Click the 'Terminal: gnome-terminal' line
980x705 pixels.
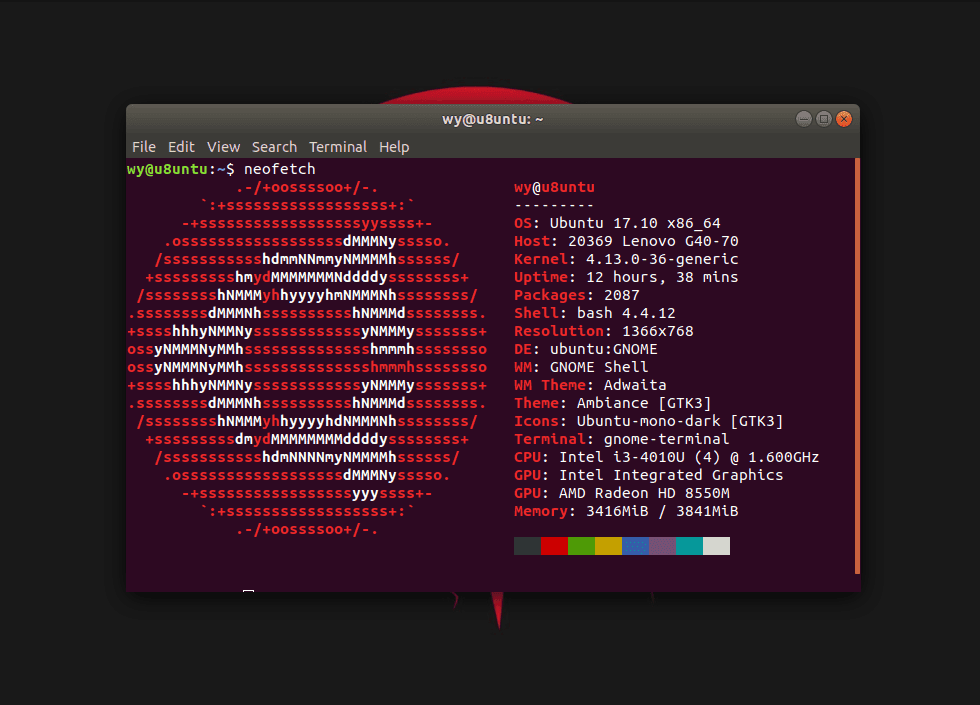pyautogui.click(x=622, y=439)
